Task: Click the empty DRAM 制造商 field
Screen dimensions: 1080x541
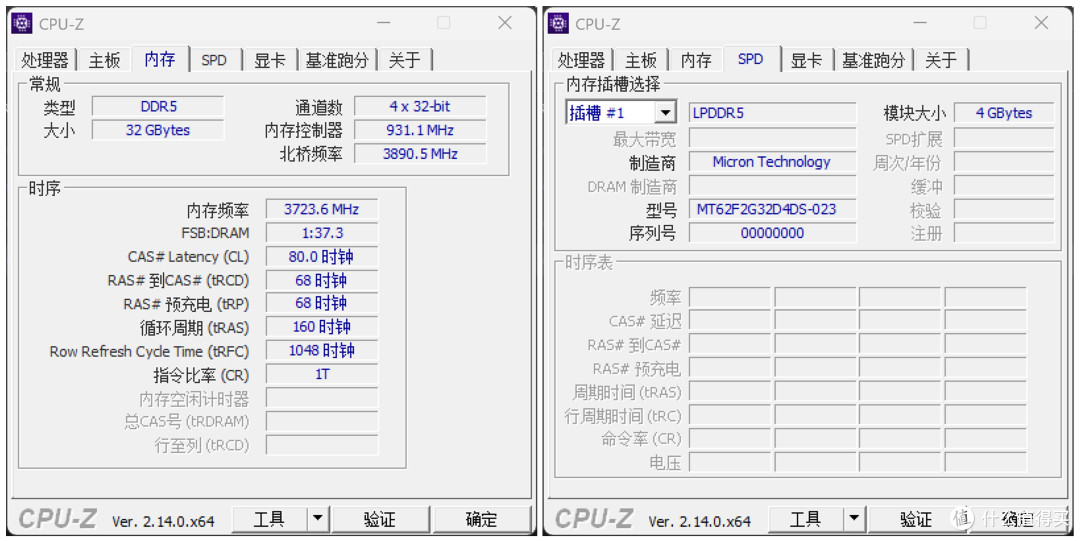Action: coord(773,186)
